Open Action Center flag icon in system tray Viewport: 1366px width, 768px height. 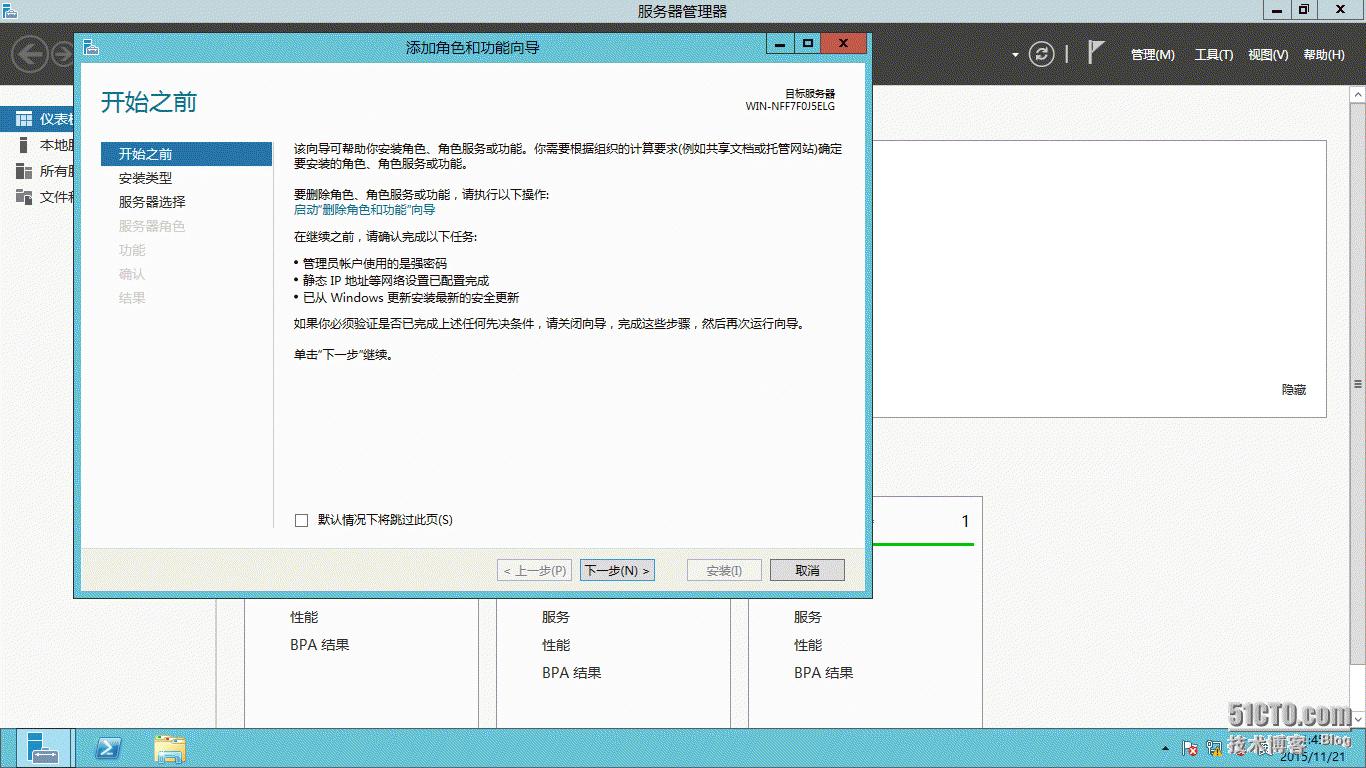coord(1190,748)
